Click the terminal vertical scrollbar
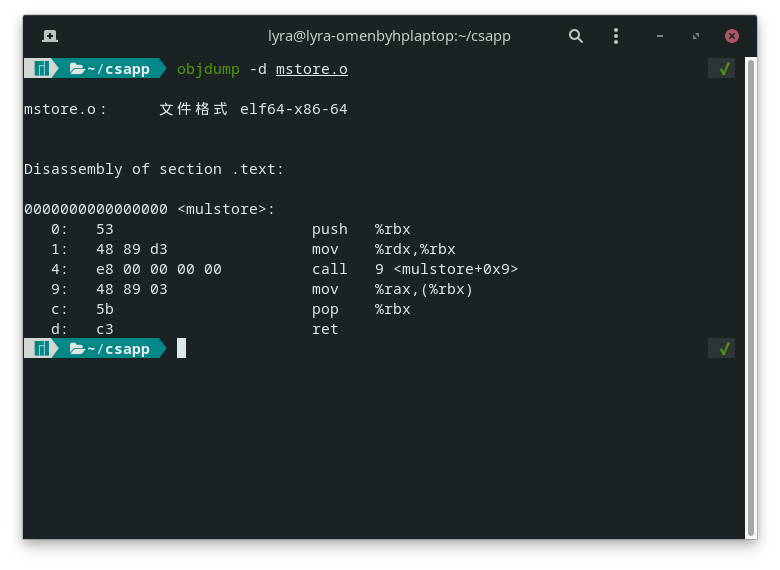The image size is (780, 570). click(x=751, y=297)
